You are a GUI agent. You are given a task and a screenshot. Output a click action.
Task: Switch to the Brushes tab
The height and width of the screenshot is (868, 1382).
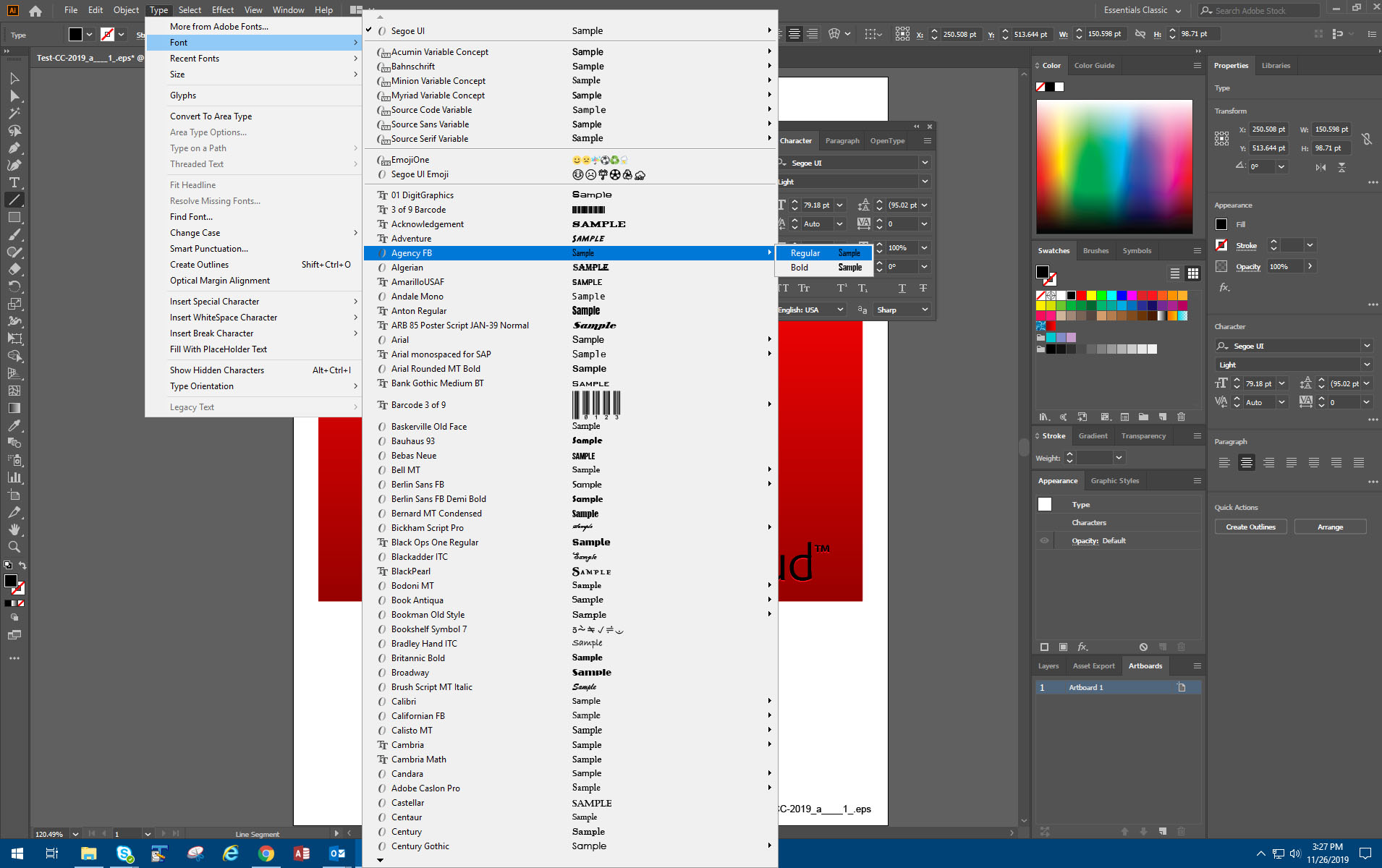click(x=1095, y=250)
